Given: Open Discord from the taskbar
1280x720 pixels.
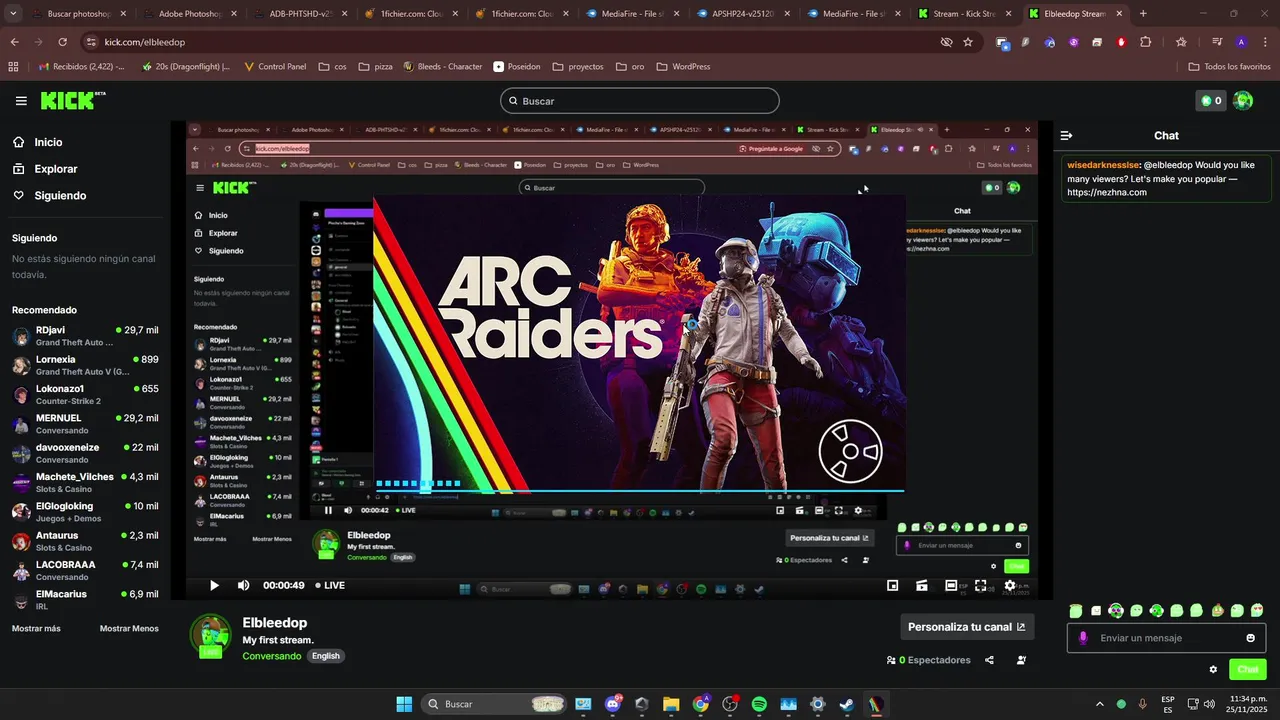Looking at the screenshot, I should (613, 704).
